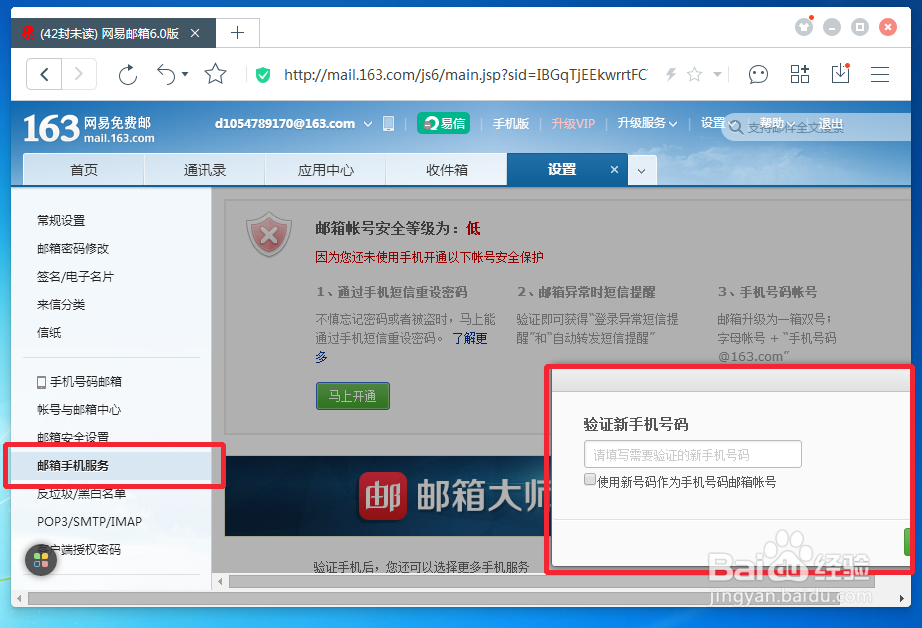922x628 pixels.
Task: Open the 易信 green button
Action: [443, 123]
